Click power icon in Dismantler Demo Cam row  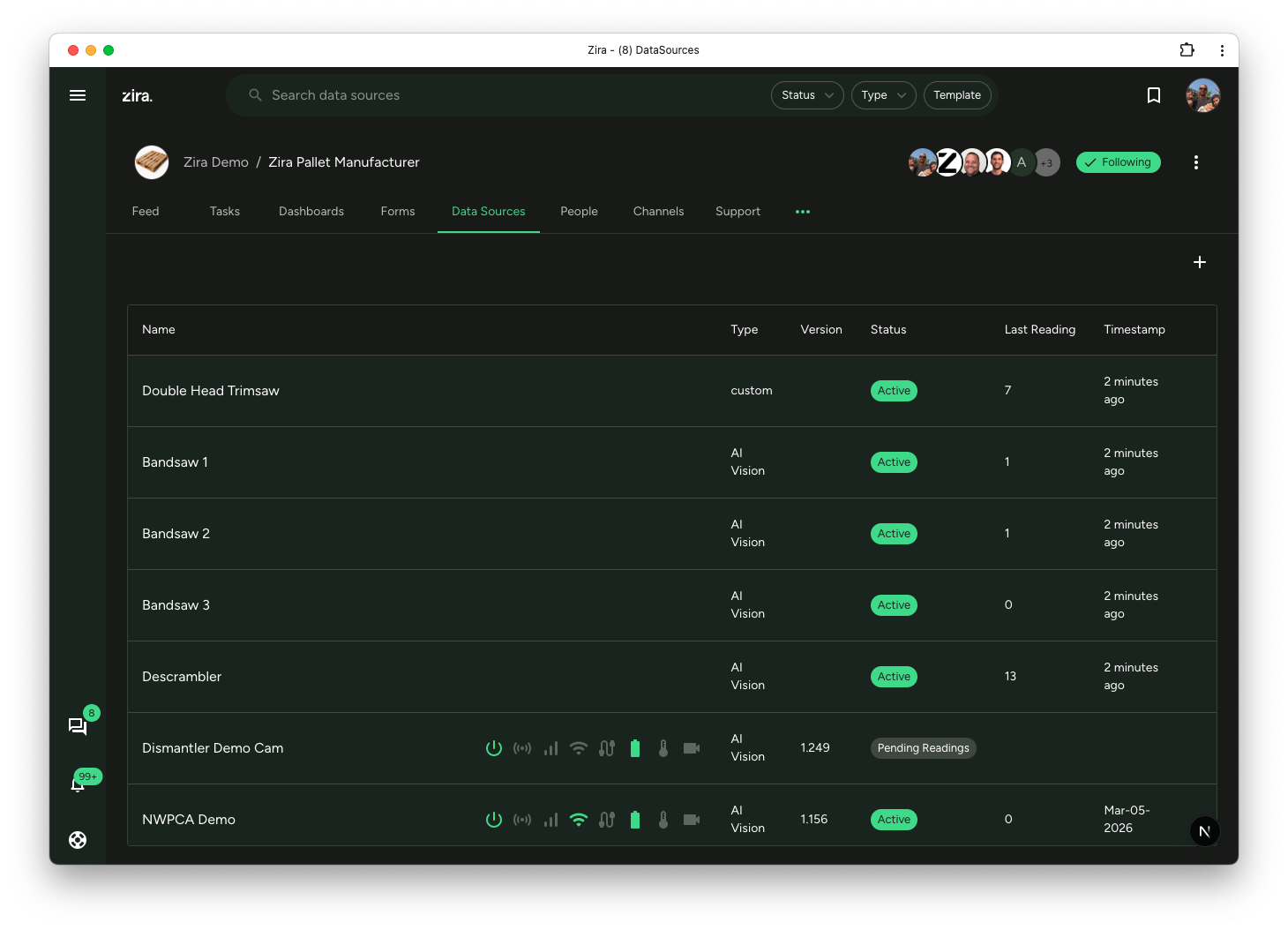(x=494, y=748)
